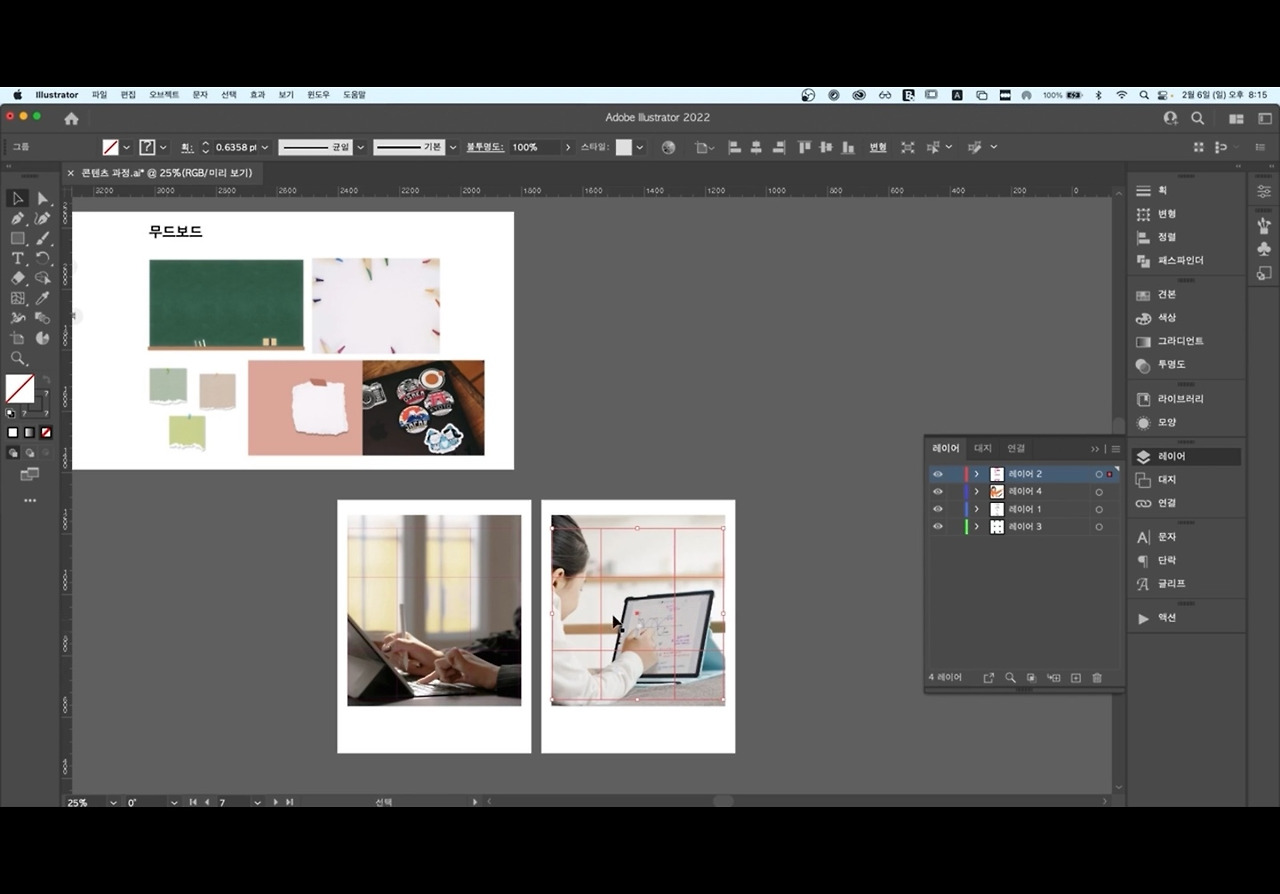Open the 라이브러리 (Libraries) panel
The image size is (1280, 894).
tap(1180, 399)
